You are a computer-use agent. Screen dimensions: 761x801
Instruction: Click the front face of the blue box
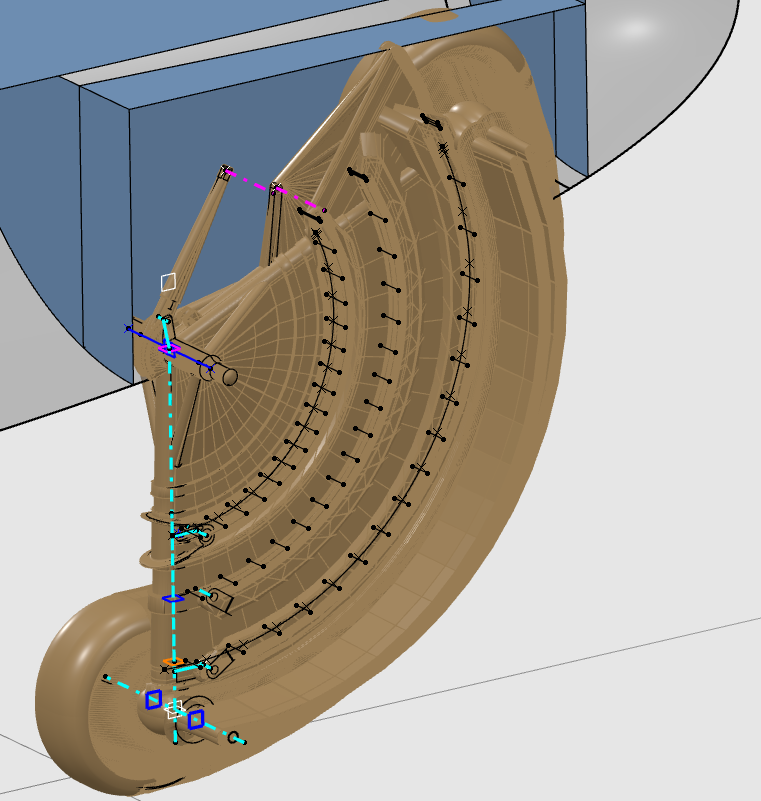[x=105, y=230]
